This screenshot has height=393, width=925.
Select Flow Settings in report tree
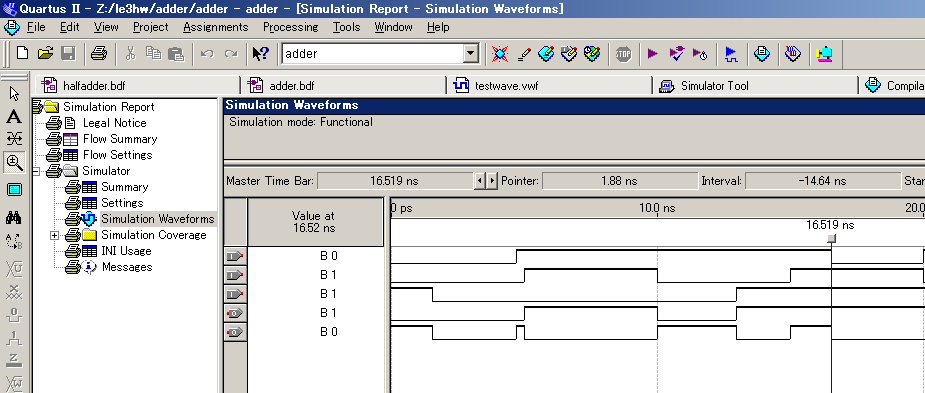click(117, 155)
